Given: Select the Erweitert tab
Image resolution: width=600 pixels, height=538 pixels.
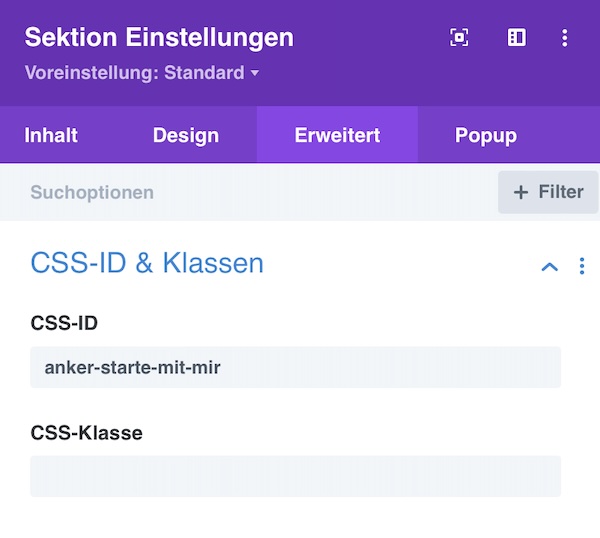Looking at the screenshot, I should coord(337,135).
